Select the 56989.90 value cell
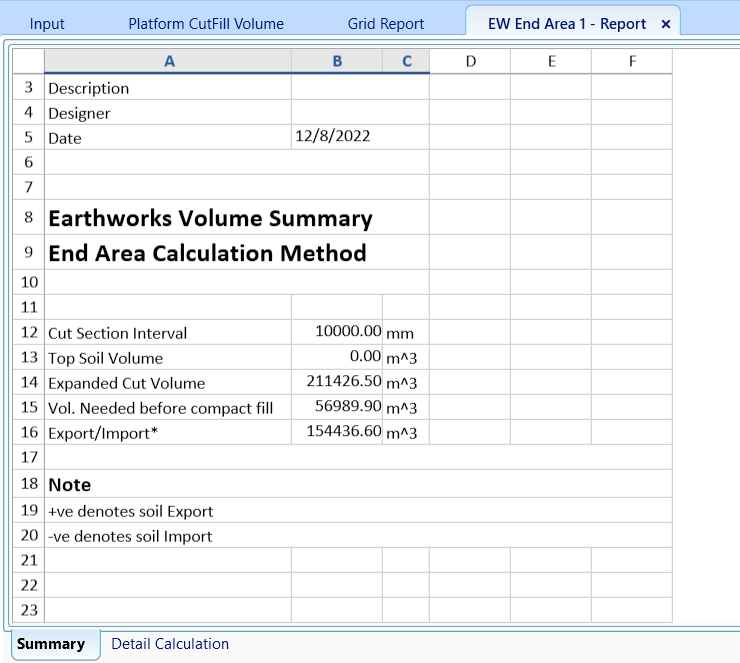Image resolution: width=740 pixels, height=663 pixels. point(337,407)
